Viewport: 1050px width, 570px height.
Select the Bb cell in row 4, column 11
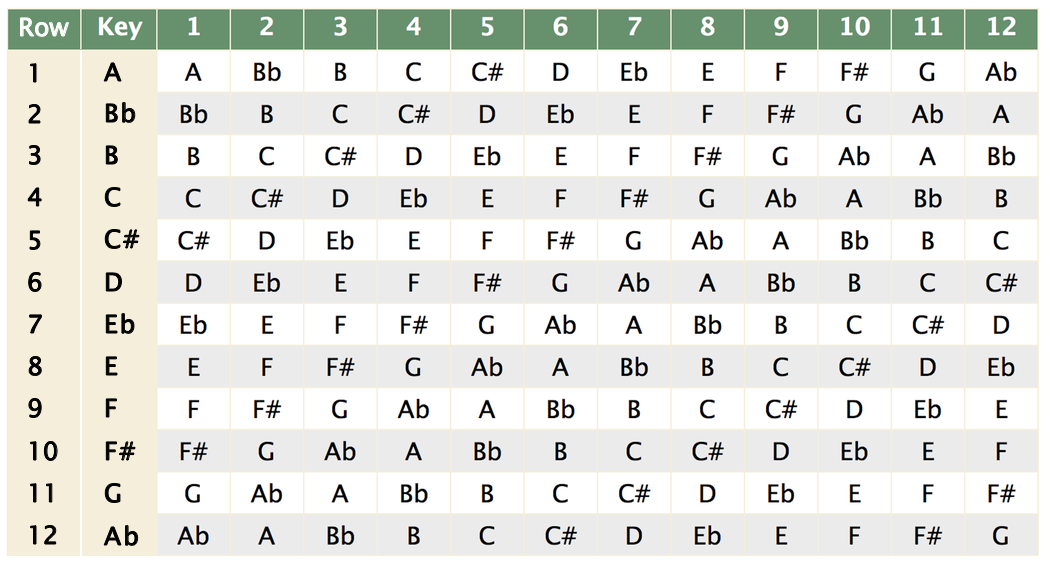tap(927, 199)
